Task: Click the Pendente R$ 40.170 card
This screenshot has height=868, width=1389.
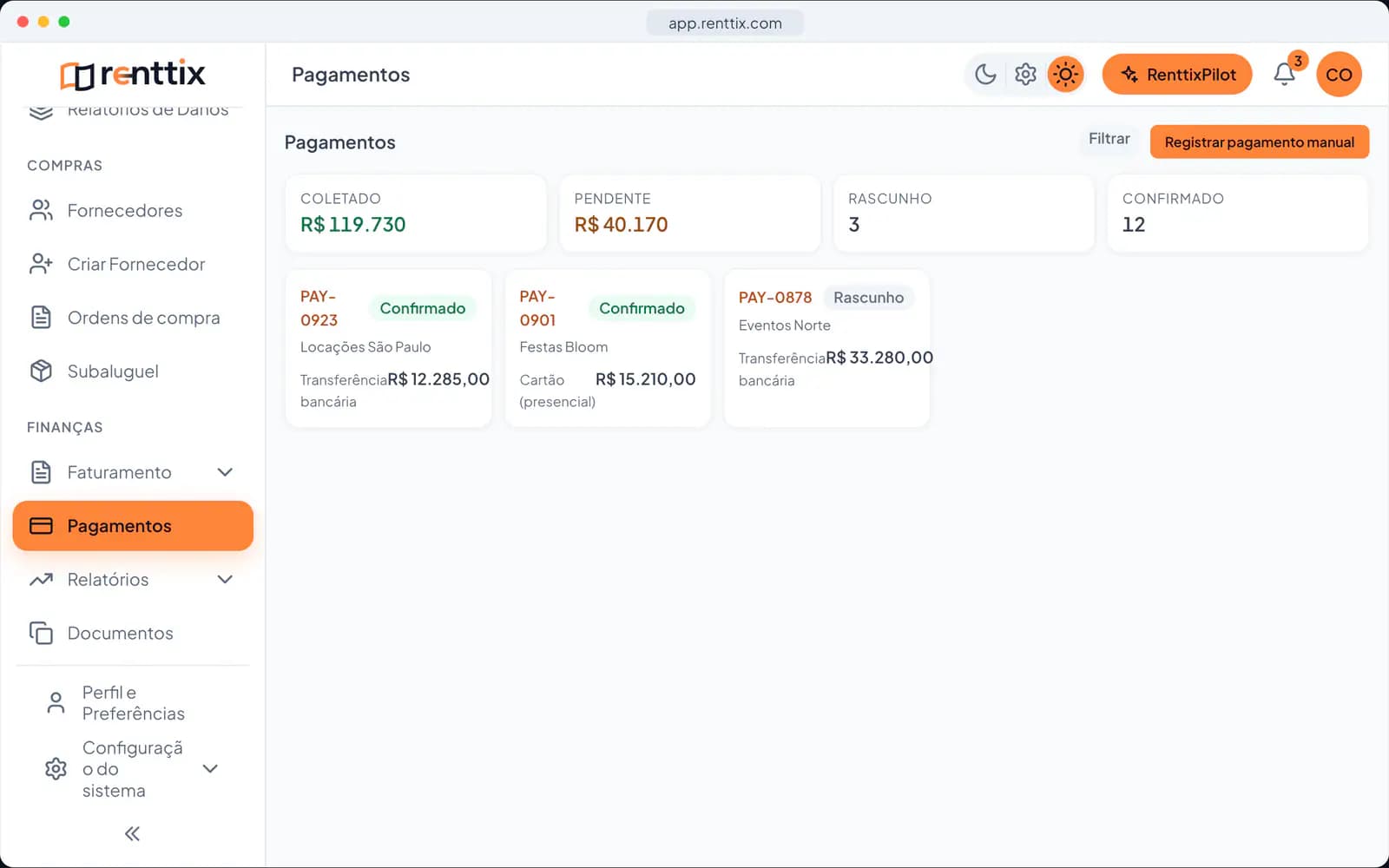Action: coord(690,214)
